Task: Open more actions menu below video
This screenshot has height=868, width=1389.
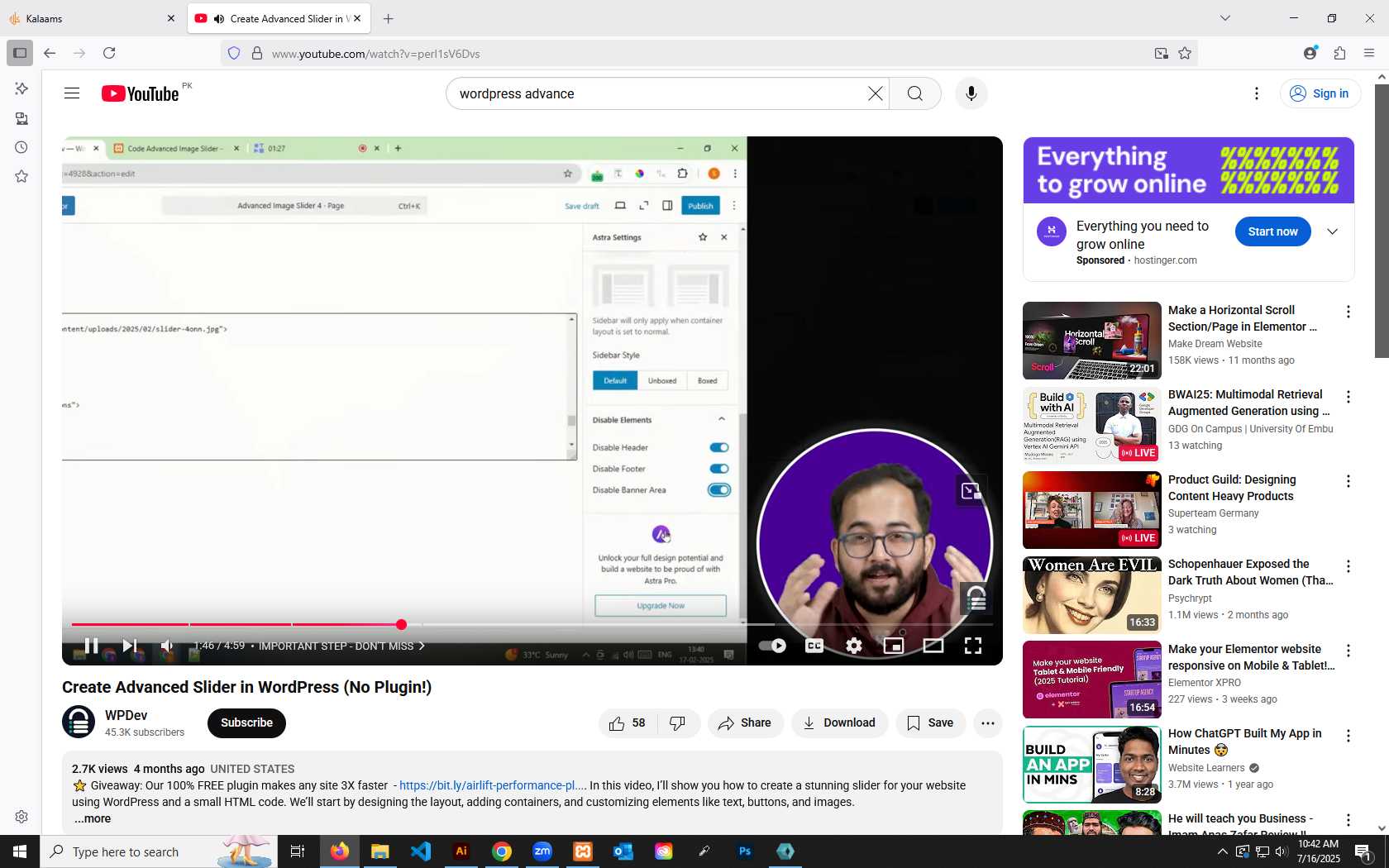Action: 988,723
